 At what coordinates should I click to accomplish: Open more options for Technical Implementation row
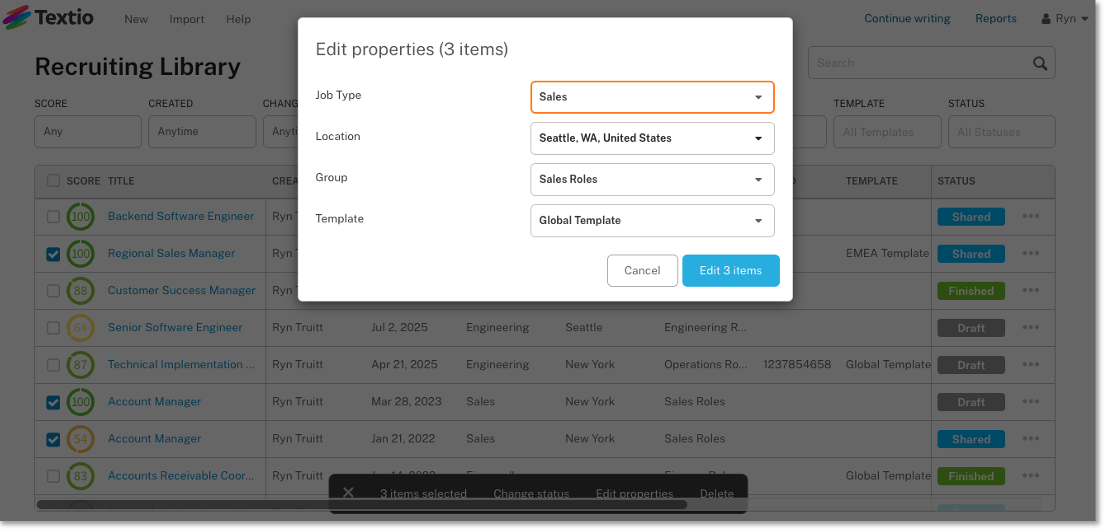pyautogui.click(x=1031, y=364)
